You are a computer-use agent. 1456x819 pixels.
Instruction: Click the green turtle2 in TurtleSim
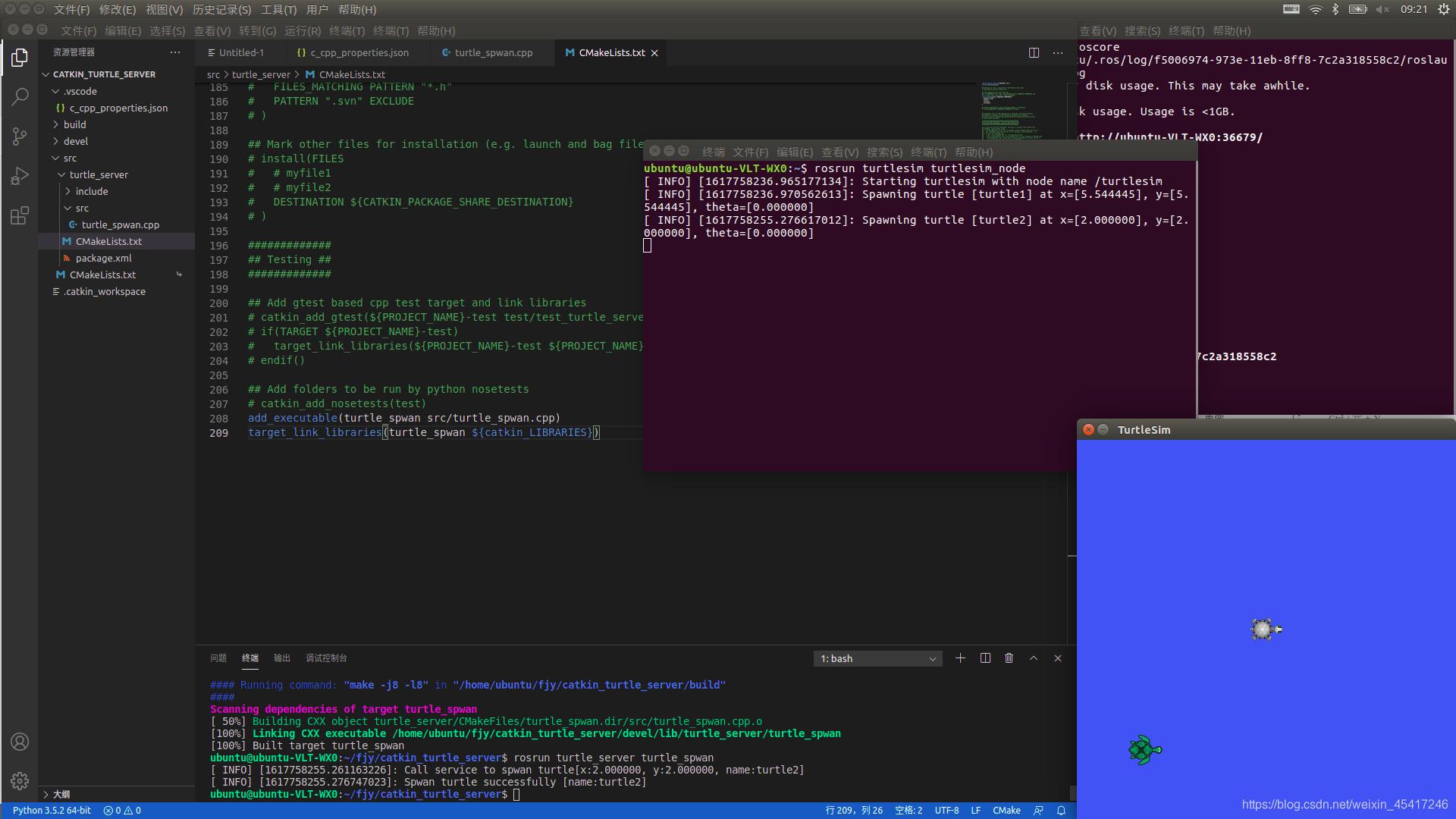[x=1144, y=750]
